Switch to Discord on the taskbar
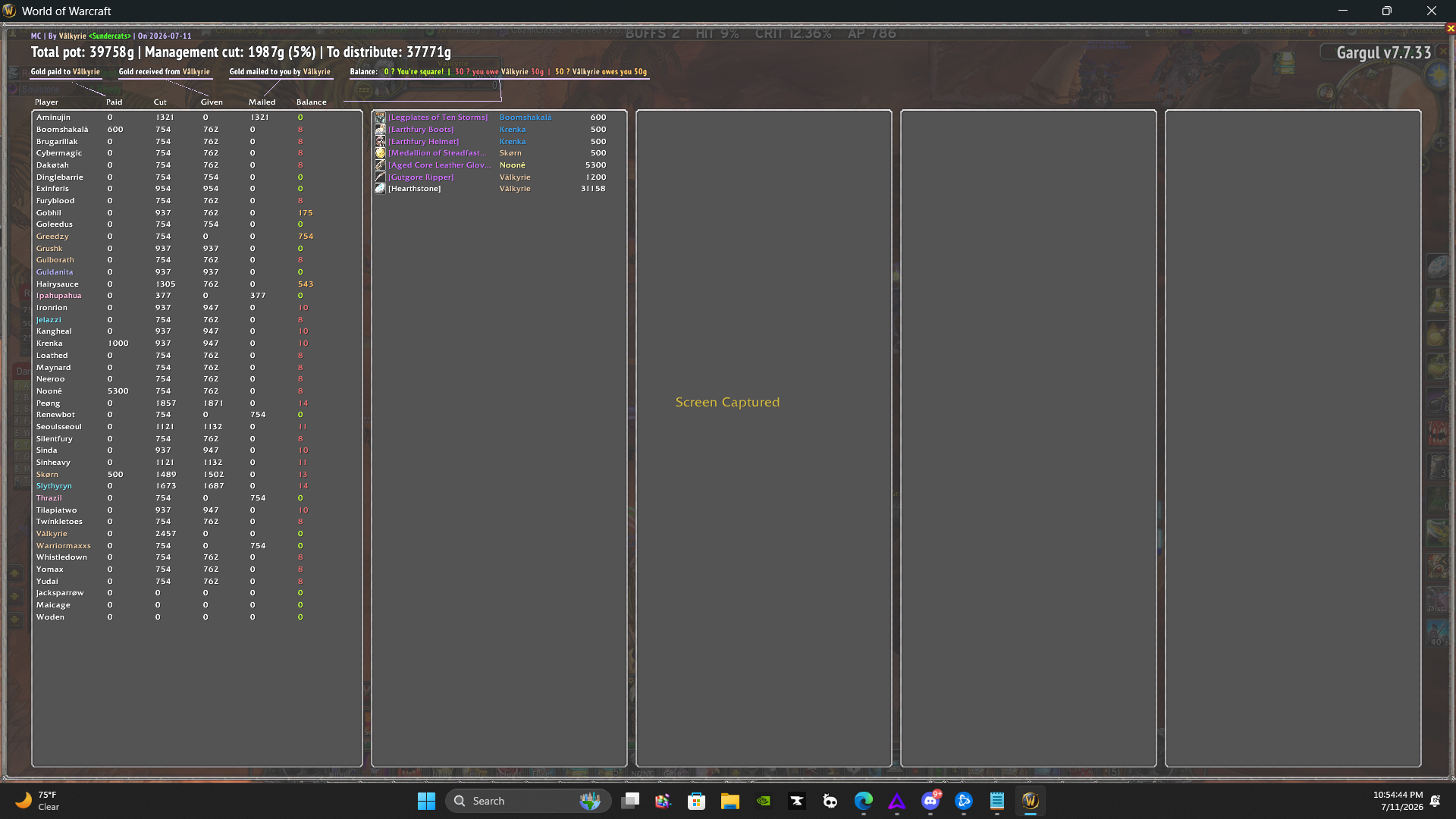Screen dimensions: 1456x819 [x=930, y=801]
